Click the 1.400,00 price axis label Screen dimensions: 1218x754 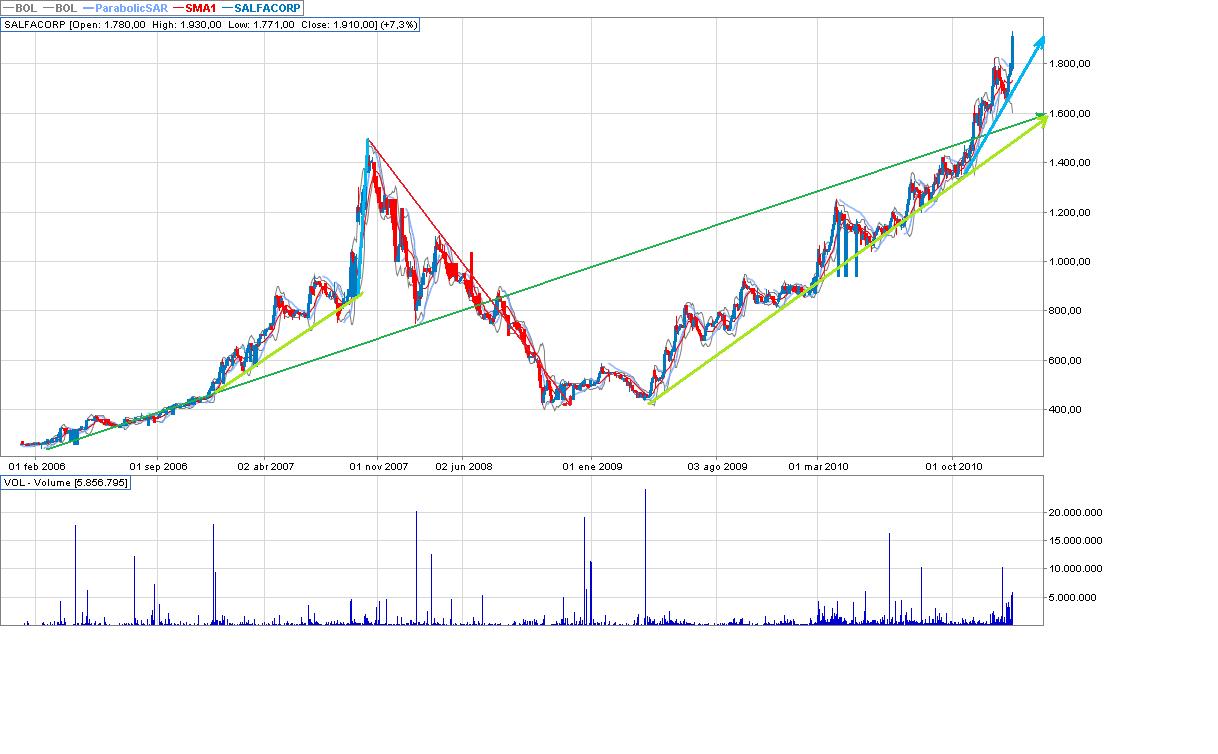pos(1069,162)
